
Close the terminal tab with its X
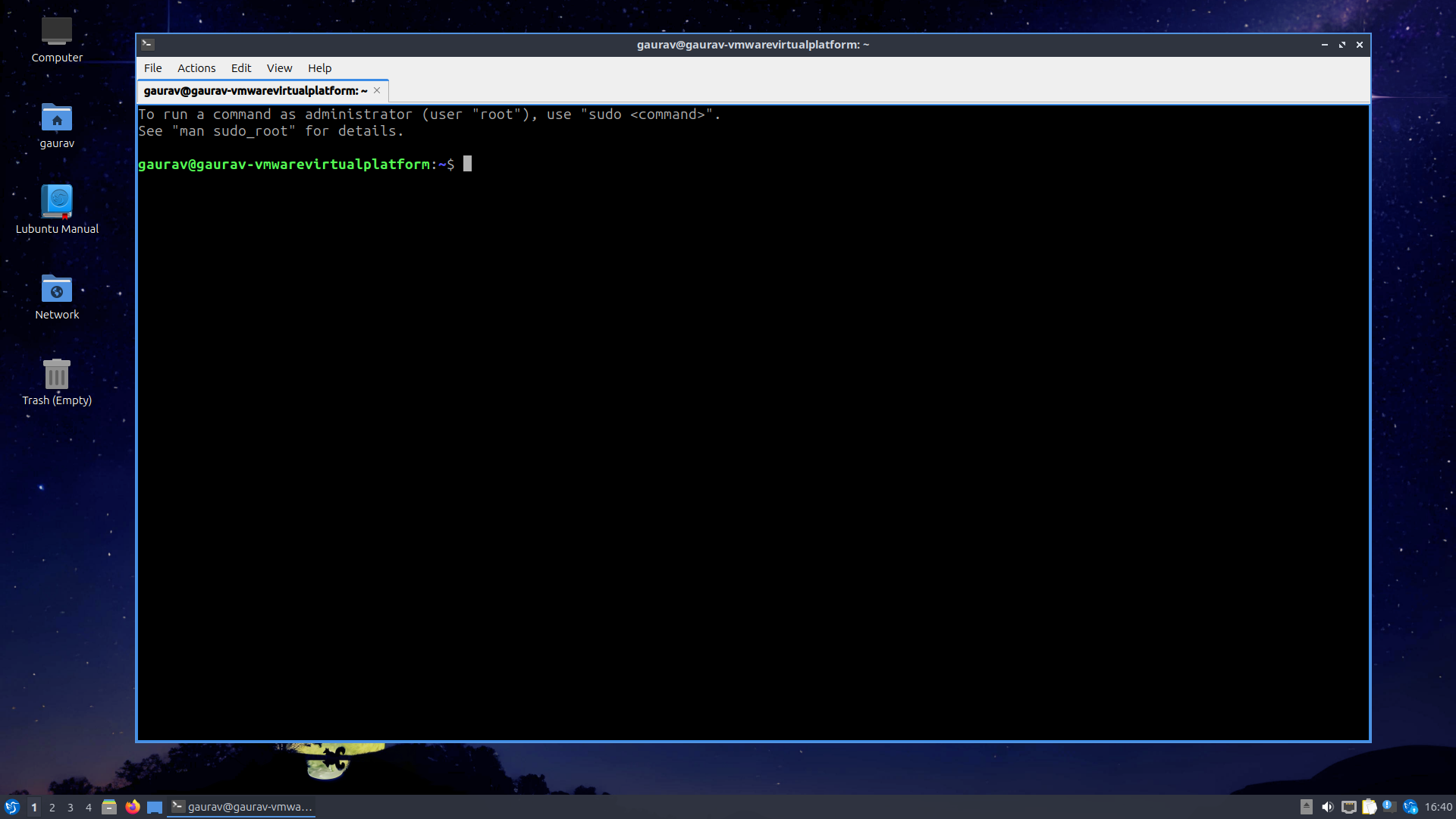(377, 90)
